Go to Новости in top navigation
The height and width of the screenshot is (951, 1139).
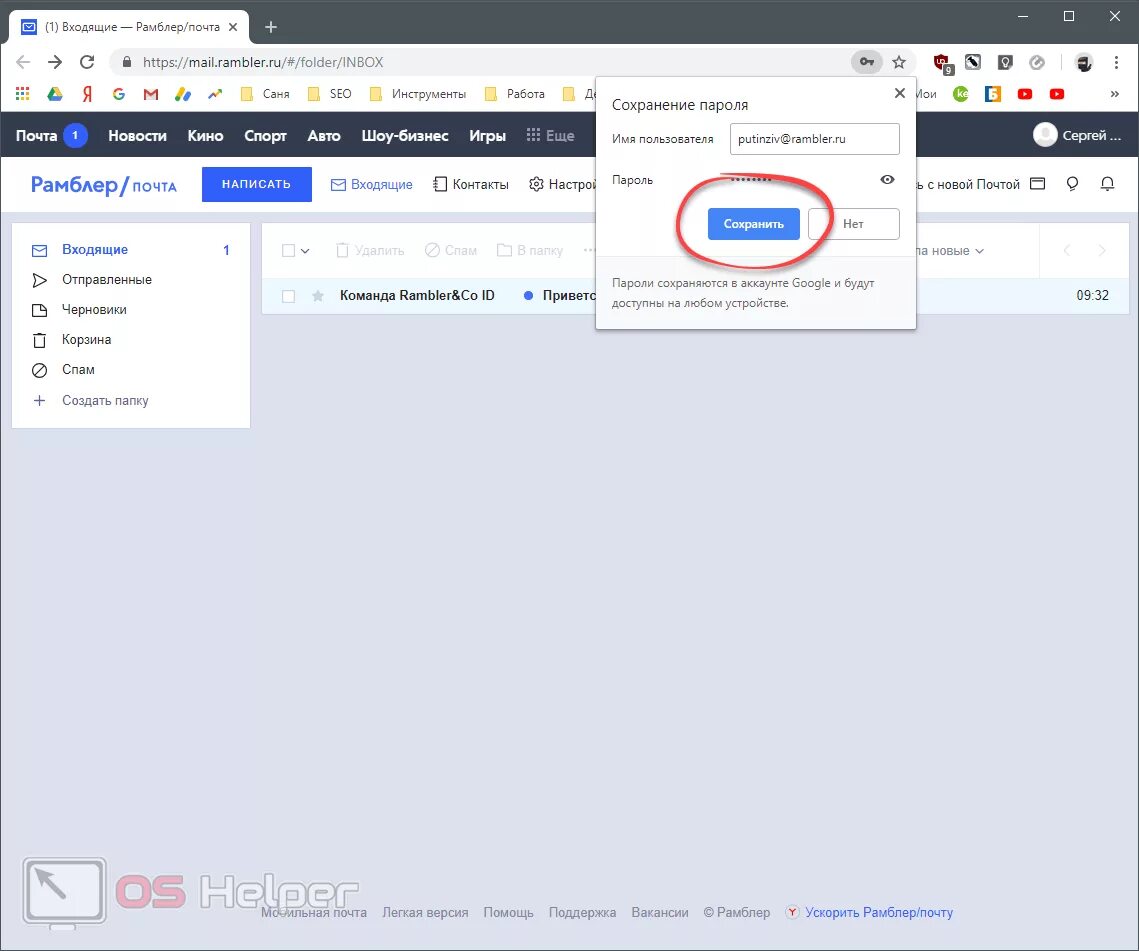tap(137, 135)
